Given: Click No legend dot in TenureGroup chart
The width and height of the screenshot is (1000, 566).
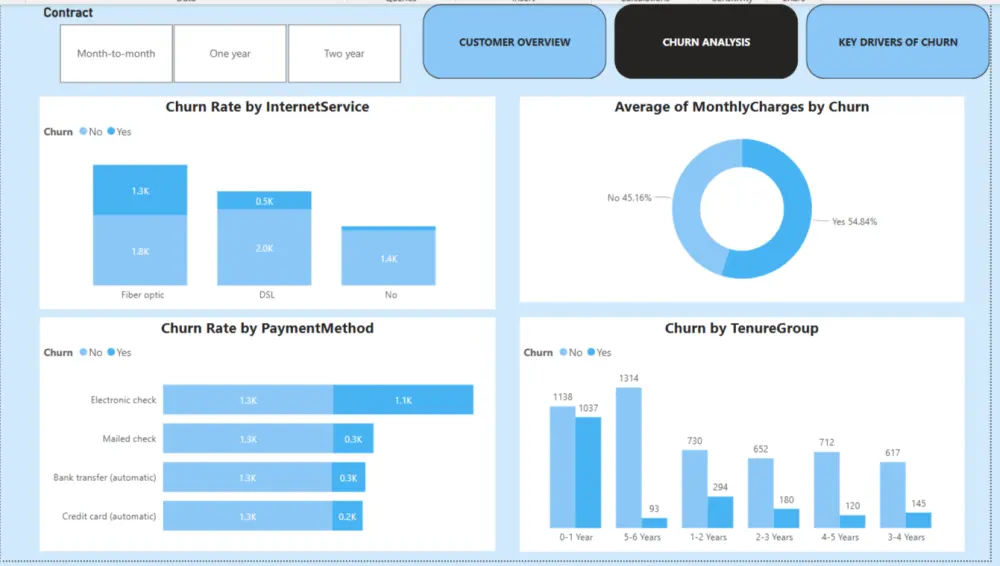Looking at the screenshot, I should tap(563, 352).
